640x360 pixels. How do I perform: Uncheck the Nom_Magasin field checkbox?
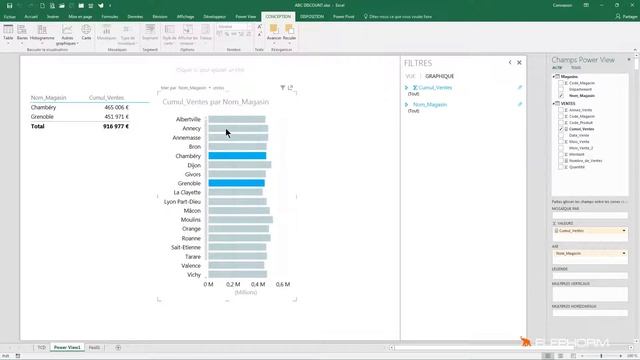[561, 96]
